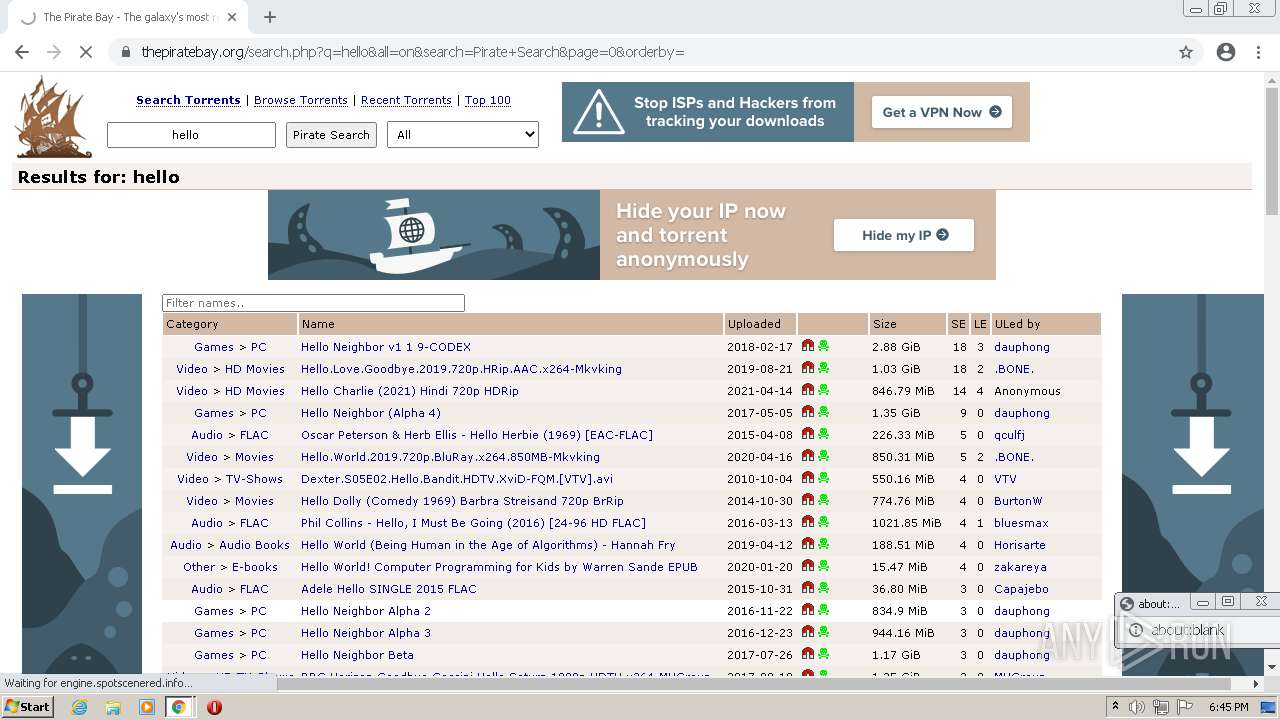Open uploader qculfj profile
The width and height of the screenshot is (1280, 720).
click(1009, 435)
